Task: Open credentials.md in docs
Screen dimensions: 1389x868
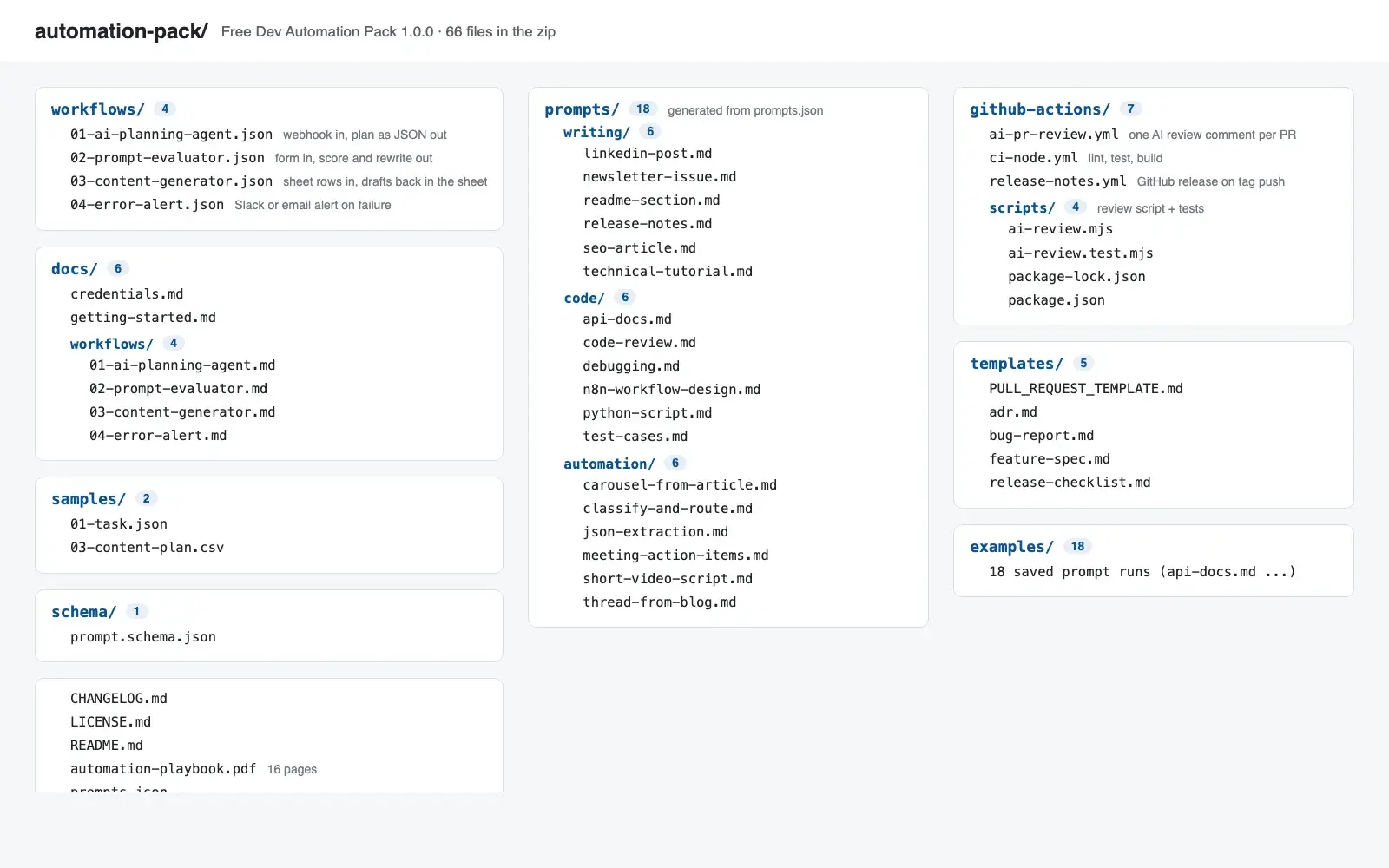Action: [127, 294]
